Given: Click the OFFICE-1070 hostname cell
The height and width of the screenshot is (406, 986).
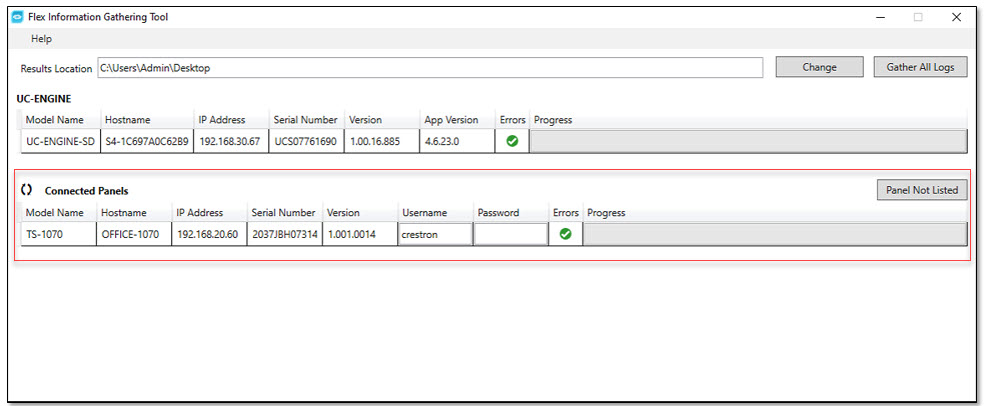Looking at the screenshot, I should tap(132, 234).
